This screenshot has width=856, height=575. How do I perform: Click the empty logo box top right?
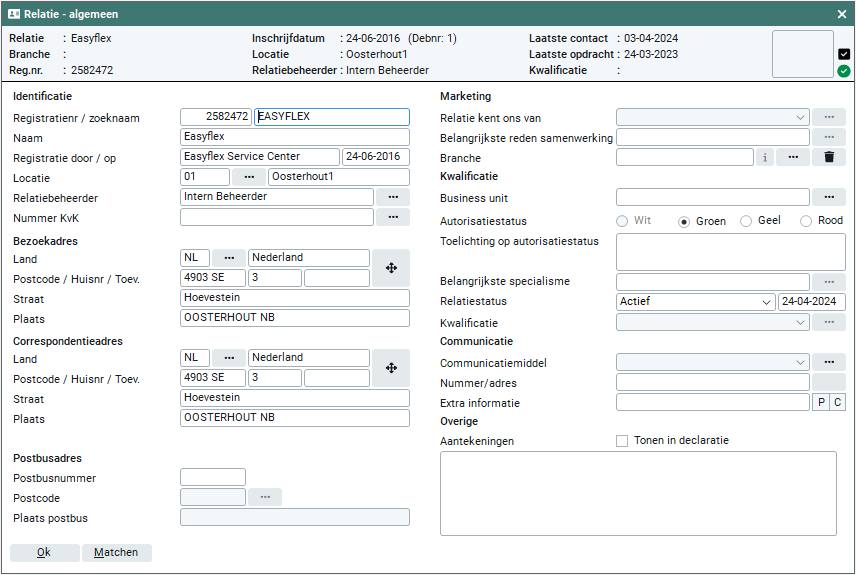802,54
